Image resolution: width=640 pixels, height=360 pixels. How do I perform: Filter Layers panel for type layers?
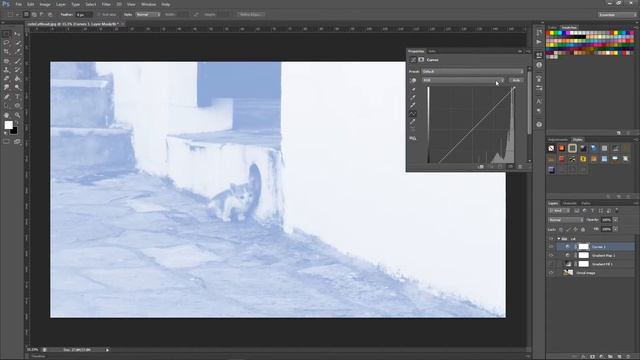tap(593, 211)
